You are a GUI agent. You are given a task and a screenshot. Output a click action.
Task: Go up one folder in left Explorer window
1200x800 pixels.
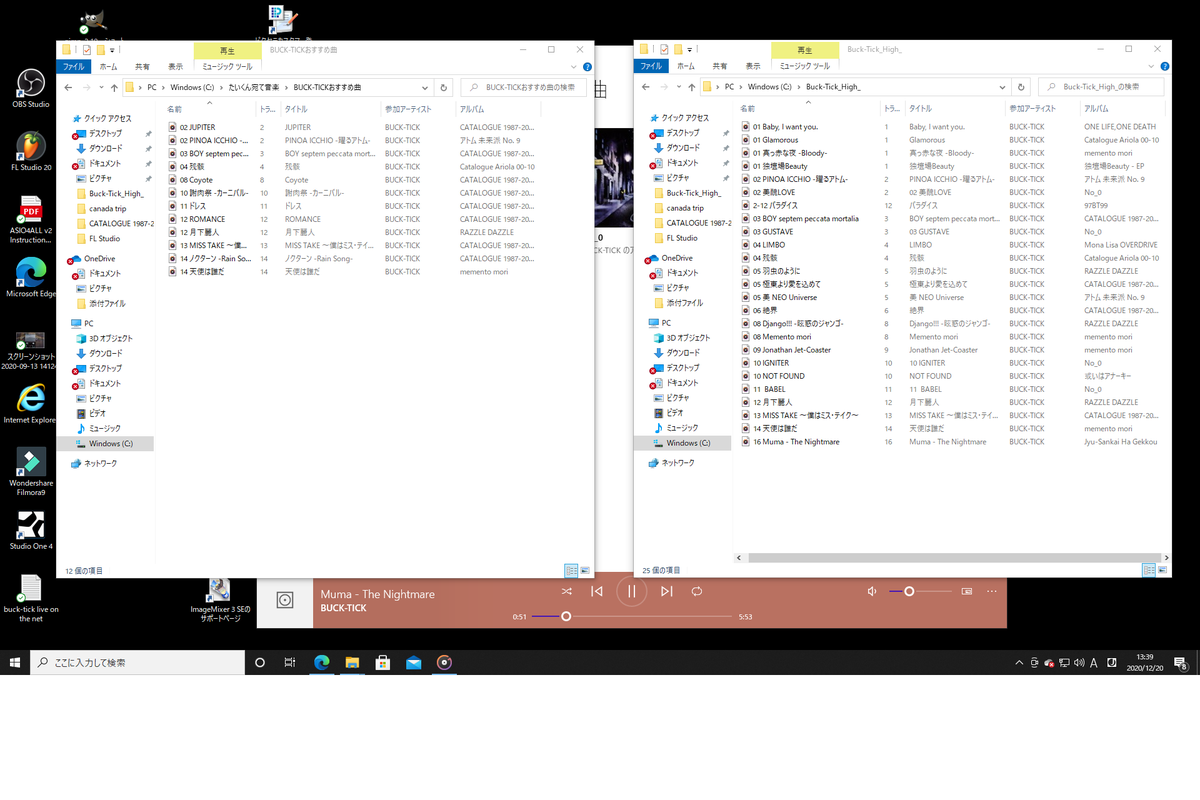[112, 87]
